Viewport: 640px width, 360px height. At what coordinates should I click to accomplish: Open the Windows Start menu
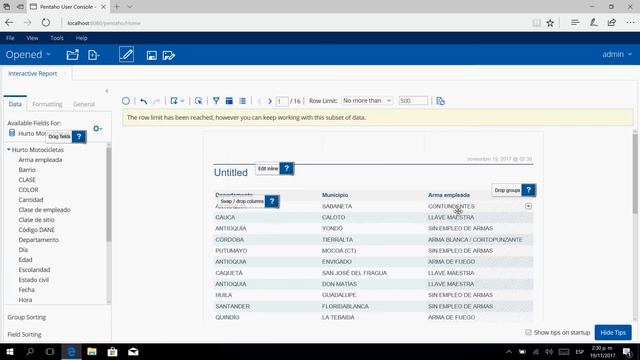pyautogui.click(x=10, y=351)
